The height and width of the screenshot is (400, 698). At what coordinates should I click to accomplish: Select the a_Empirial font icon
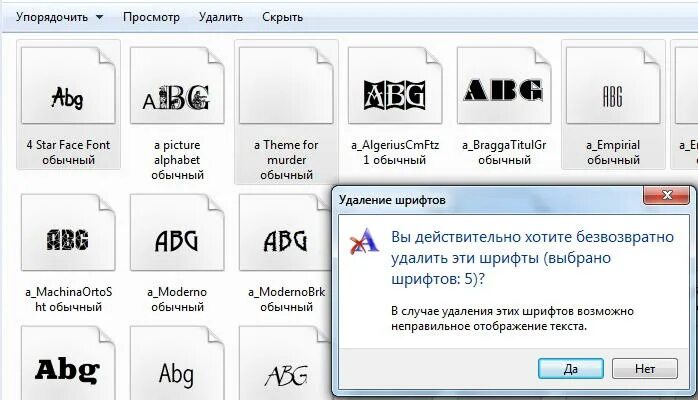[x=613, y=85]
